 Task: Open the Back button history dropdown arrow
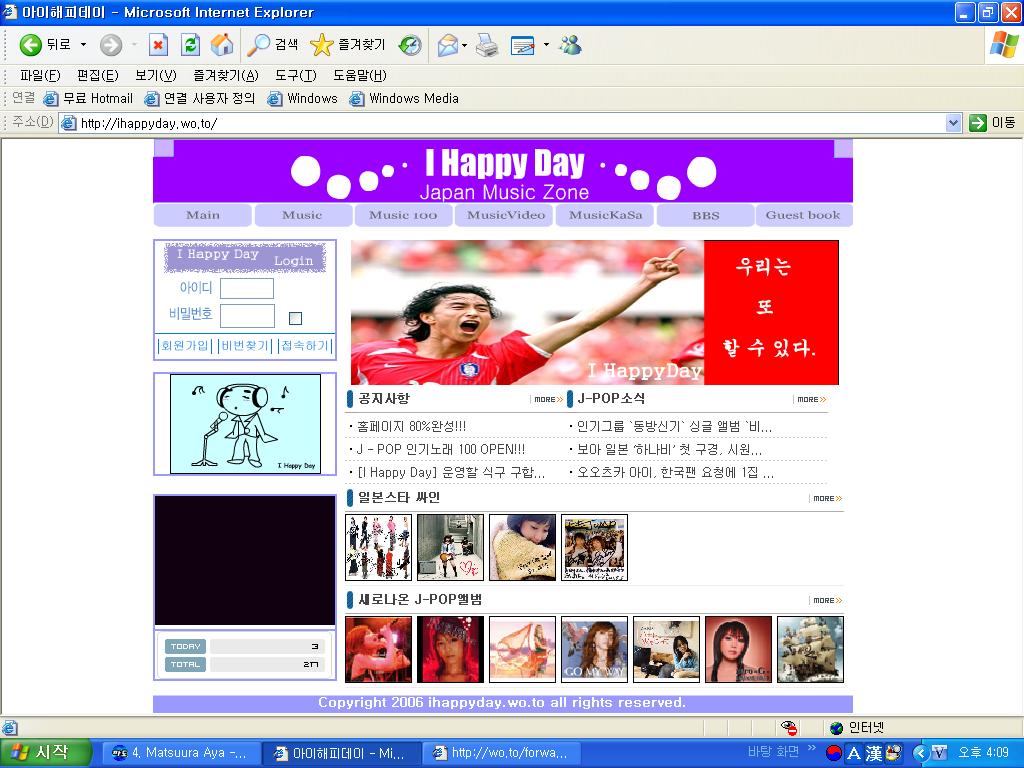83,45
